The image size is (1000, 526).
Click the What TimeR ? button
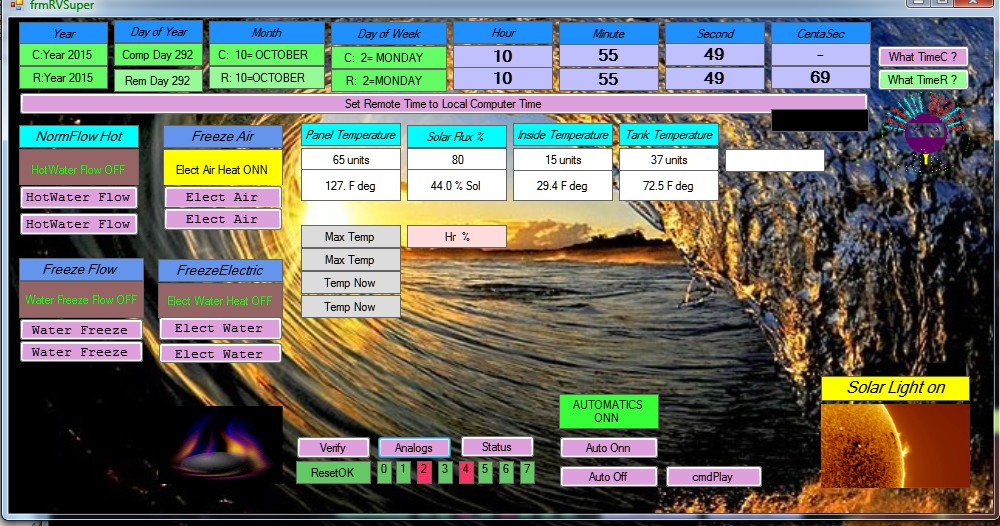(923, 80)
